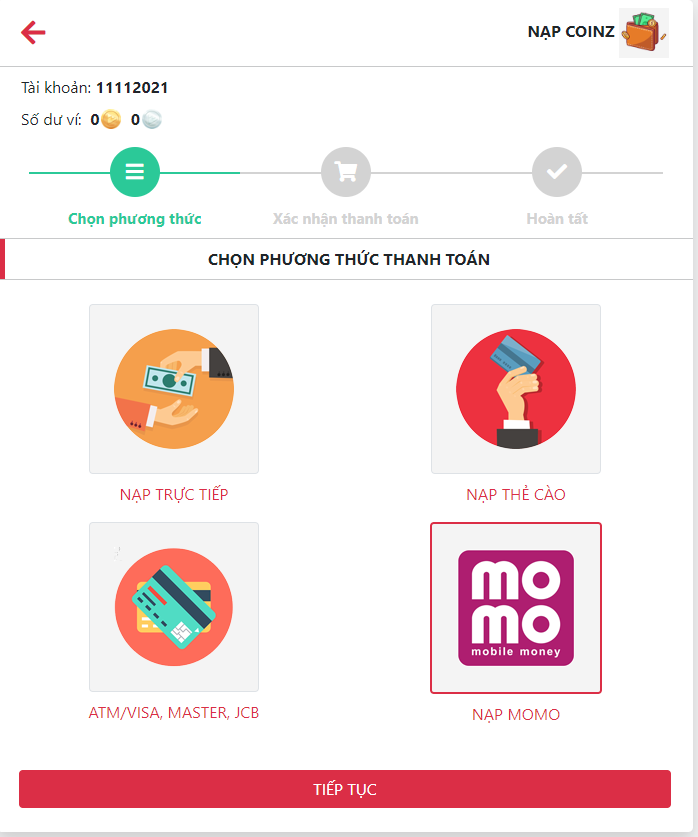Choose the scratch card payment icon
This screenshot has height=837, width=698.
(516, 389)
